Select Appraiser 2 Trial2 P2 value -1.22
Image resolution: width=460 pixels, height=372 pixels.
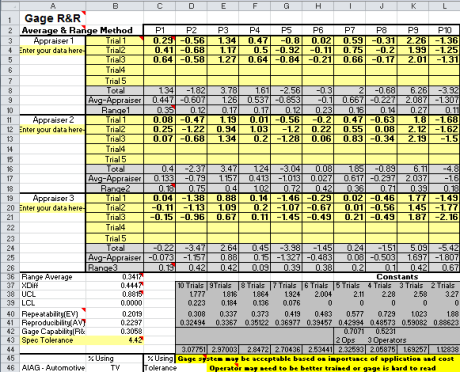pyautogui.click(x=191, y=129)
